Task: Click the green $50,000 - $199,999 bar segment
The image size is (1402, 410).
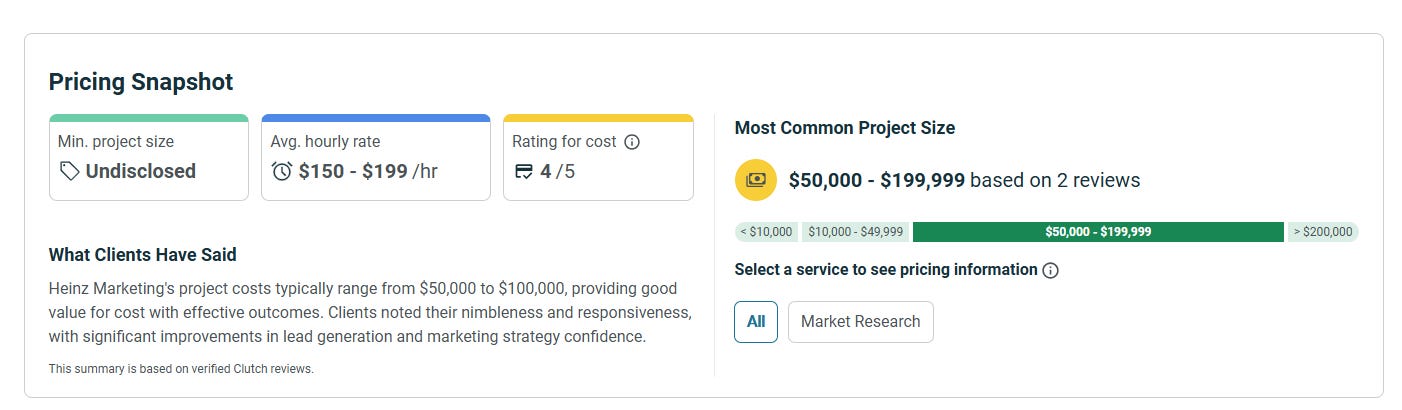Action: pyautogui.click(x=1097, y=232)
